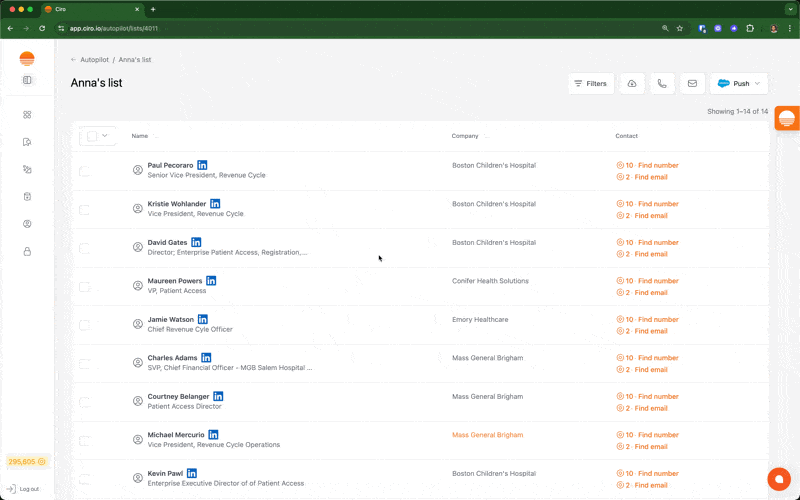Click the download cloud icon button
This screenshot has width=800, height=500.
click(x=632, y=84)
